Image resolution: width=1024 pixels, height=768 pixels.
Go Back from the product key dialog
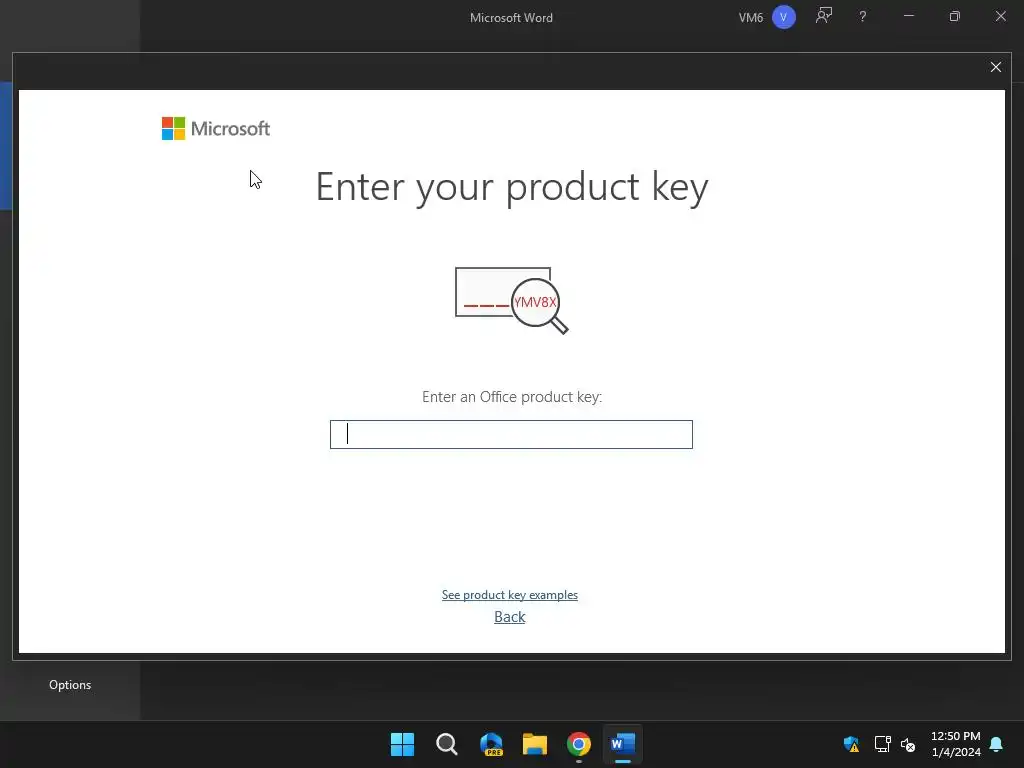click(509, 617)
